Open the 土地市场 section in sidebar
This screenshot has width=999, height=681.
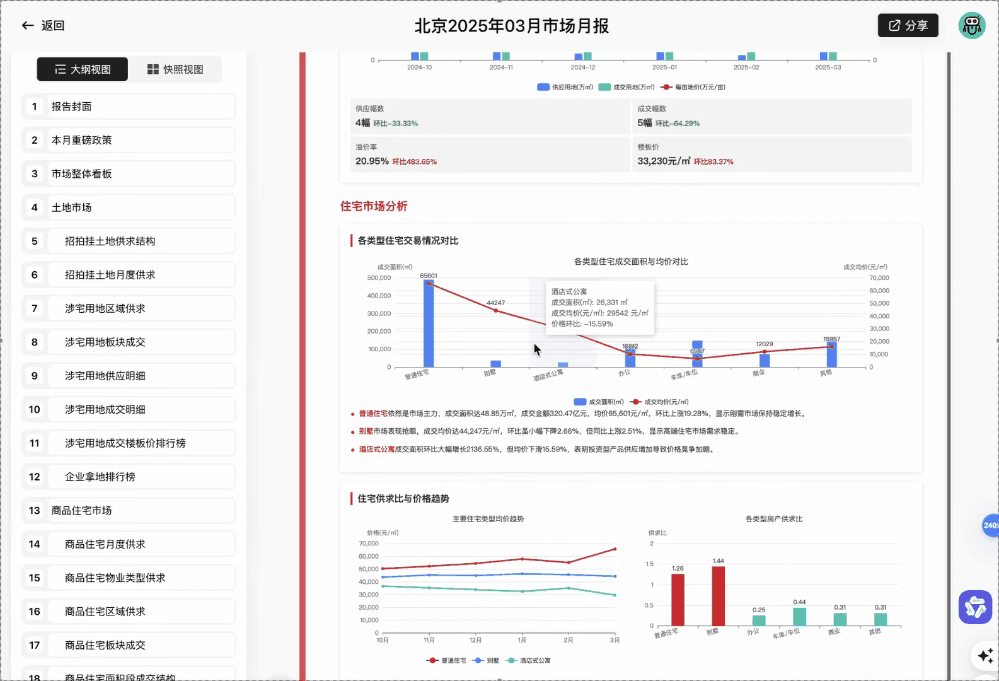click(x=128, y=207)
